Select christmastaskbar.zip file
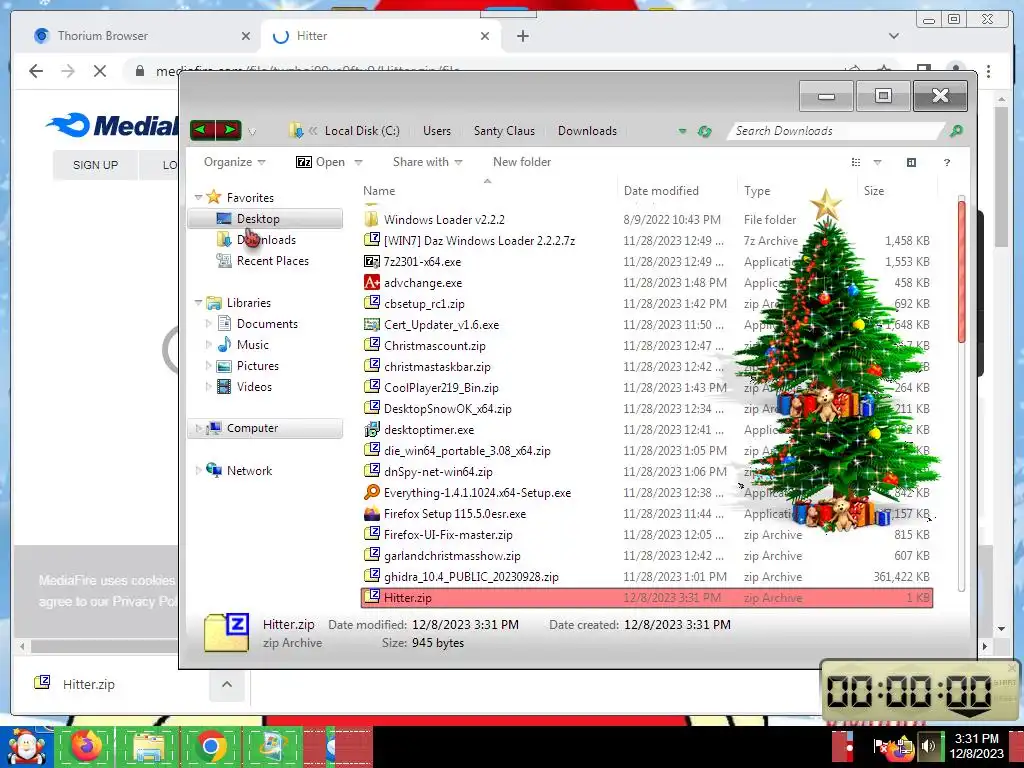1024x768 pixels. [x=437, y=366]
